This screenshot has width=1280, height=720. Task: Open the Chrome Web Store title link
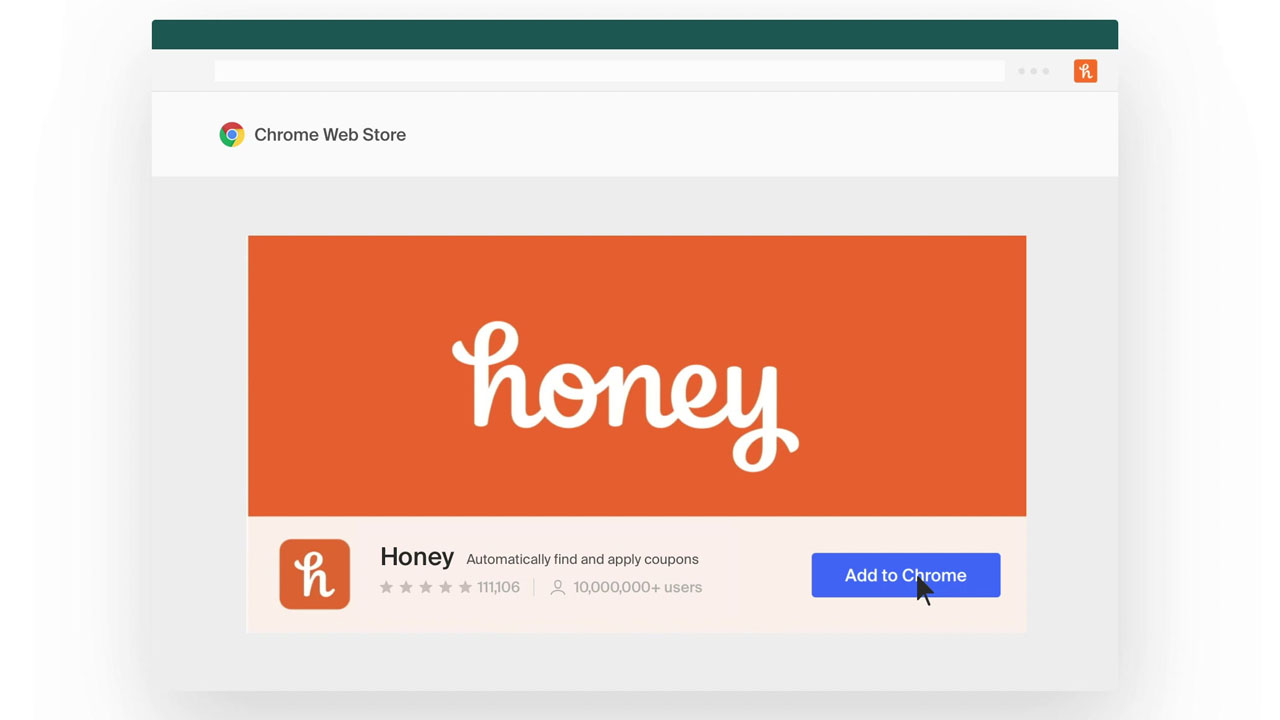tap(329, 135)
